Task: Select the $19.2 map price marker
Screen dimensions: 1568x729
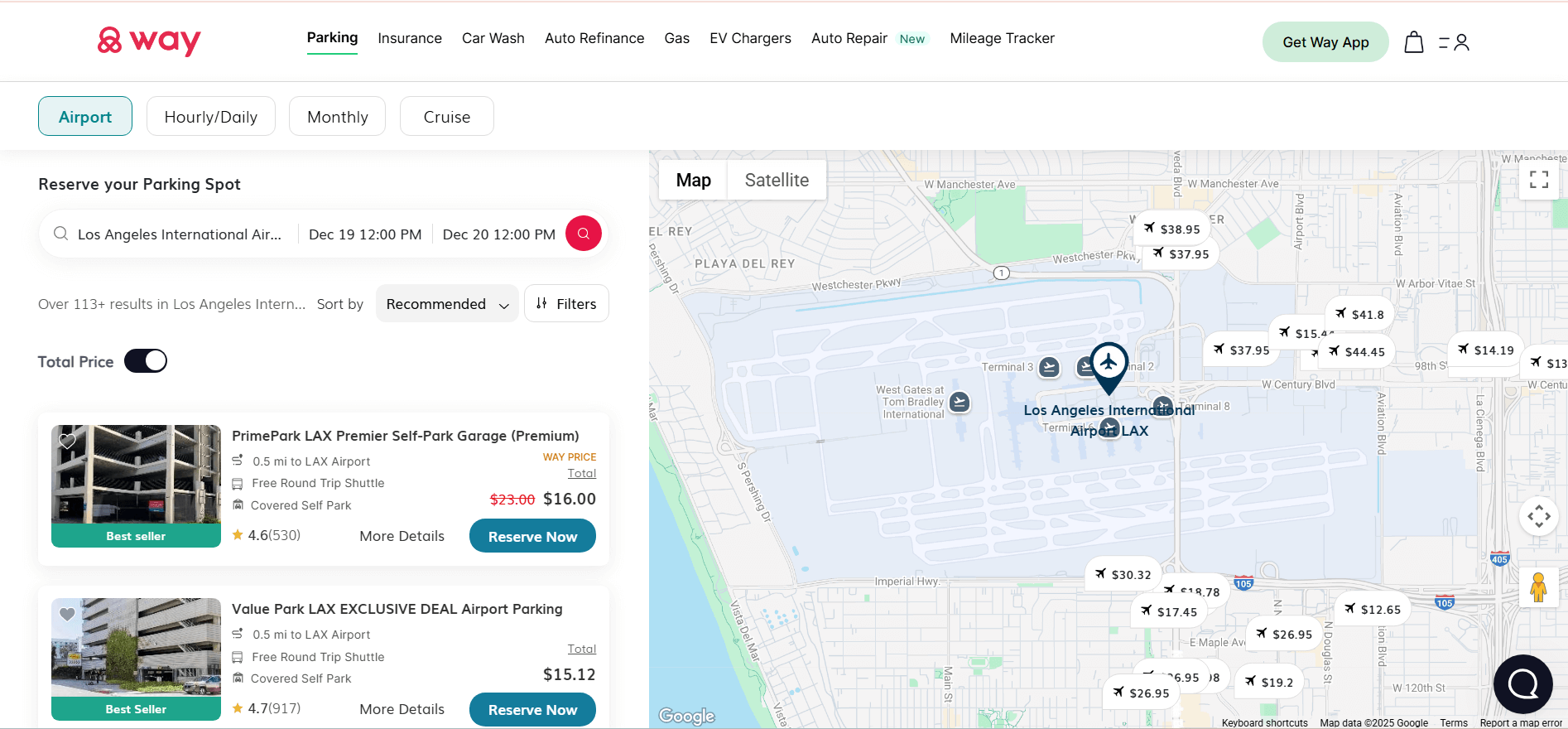Action: [1269, 682]
